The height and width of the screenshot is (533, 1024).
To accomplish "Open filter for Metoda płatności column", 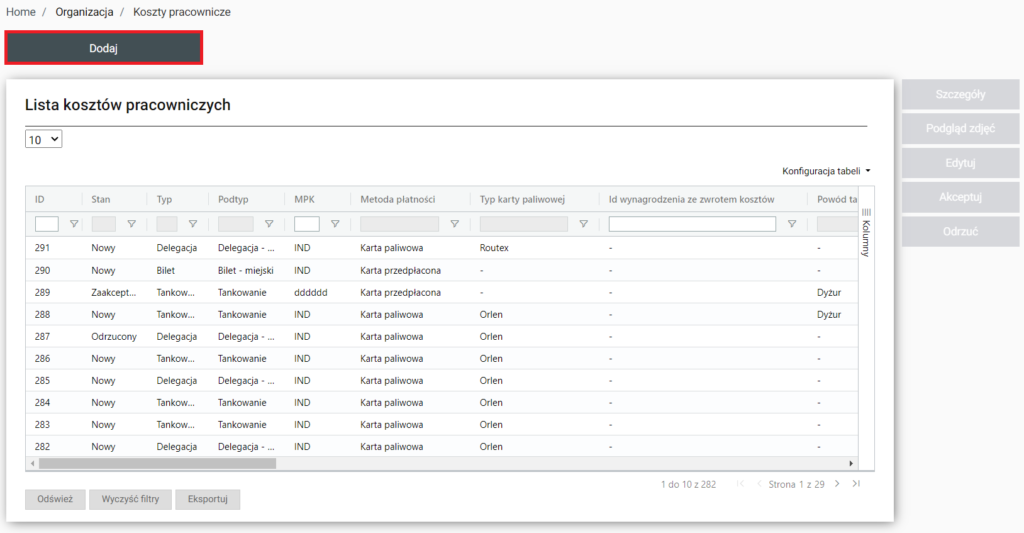I will click(x=454, y=224).
